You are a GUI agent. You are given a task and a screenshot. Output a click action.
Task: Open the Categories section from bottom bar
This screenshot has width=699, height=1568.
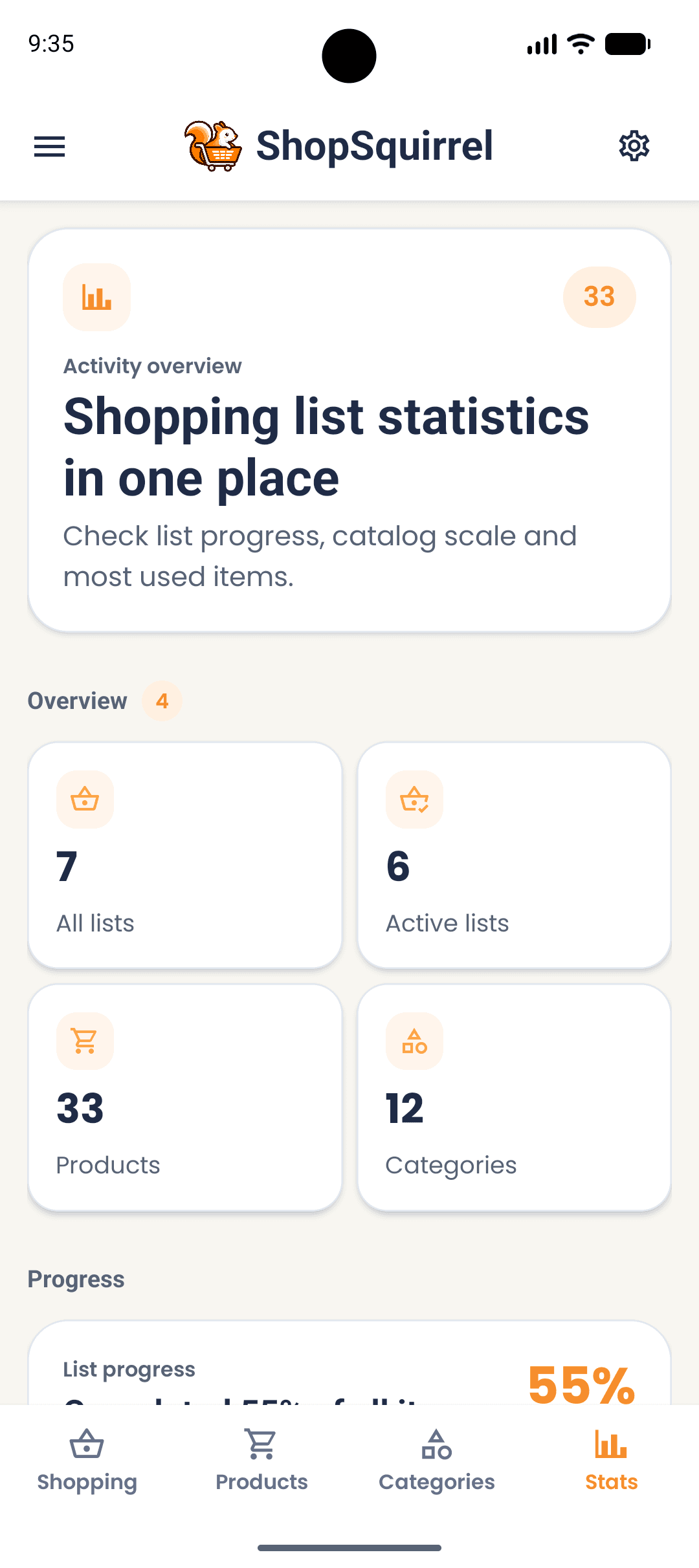(x=436, y=1462)
